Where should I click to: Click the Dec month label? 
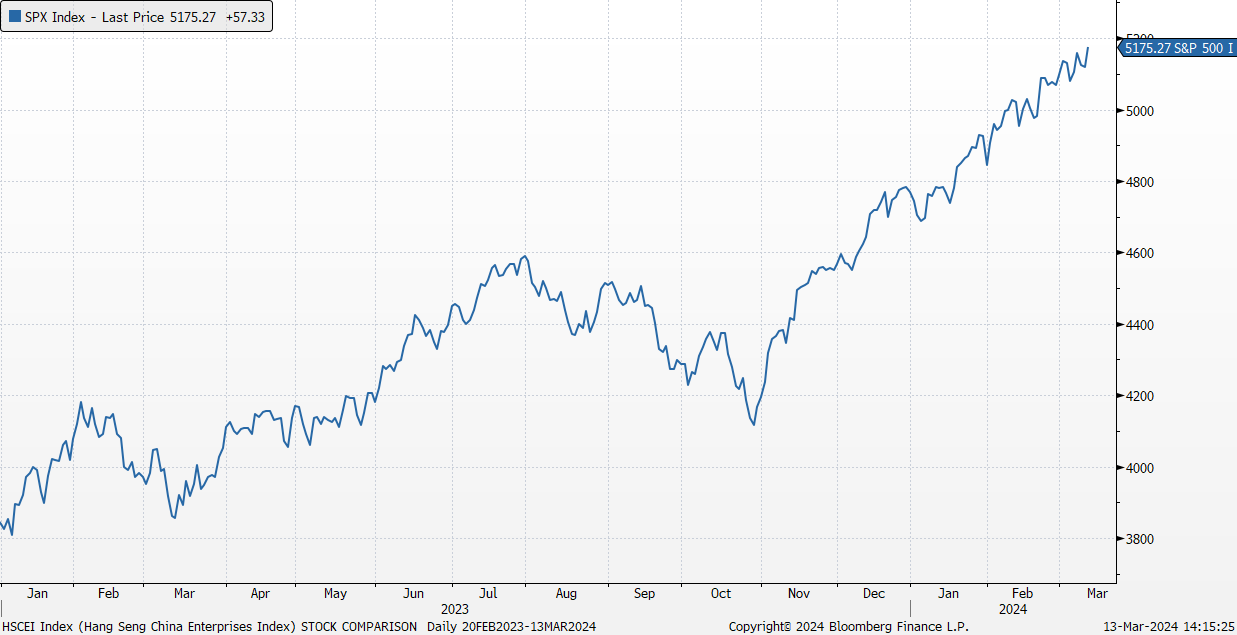pos(874,593)
